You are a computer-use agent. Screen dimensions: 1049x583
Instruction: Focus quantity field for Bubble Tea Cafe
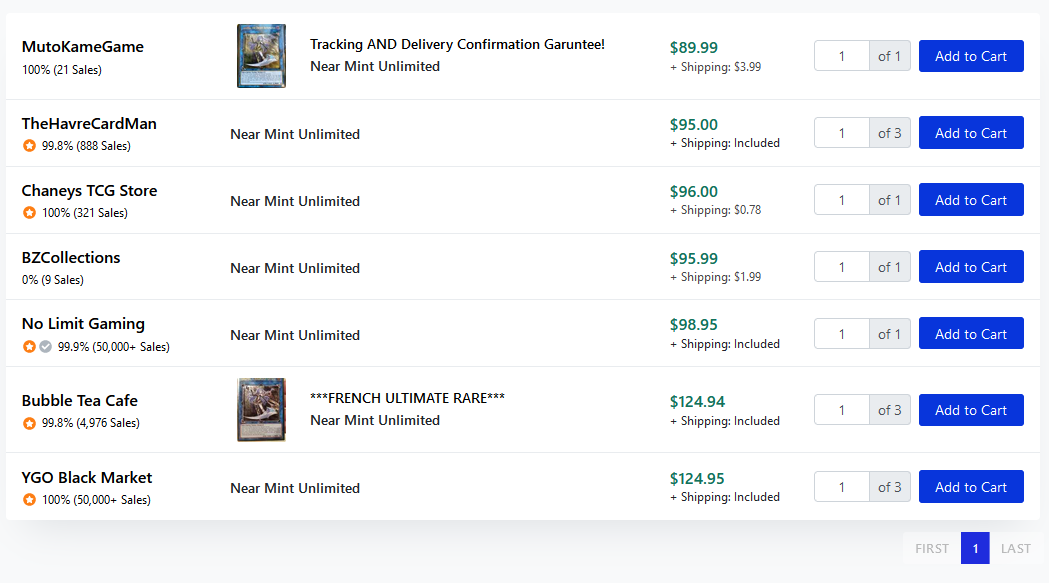[x=842, y=410]
